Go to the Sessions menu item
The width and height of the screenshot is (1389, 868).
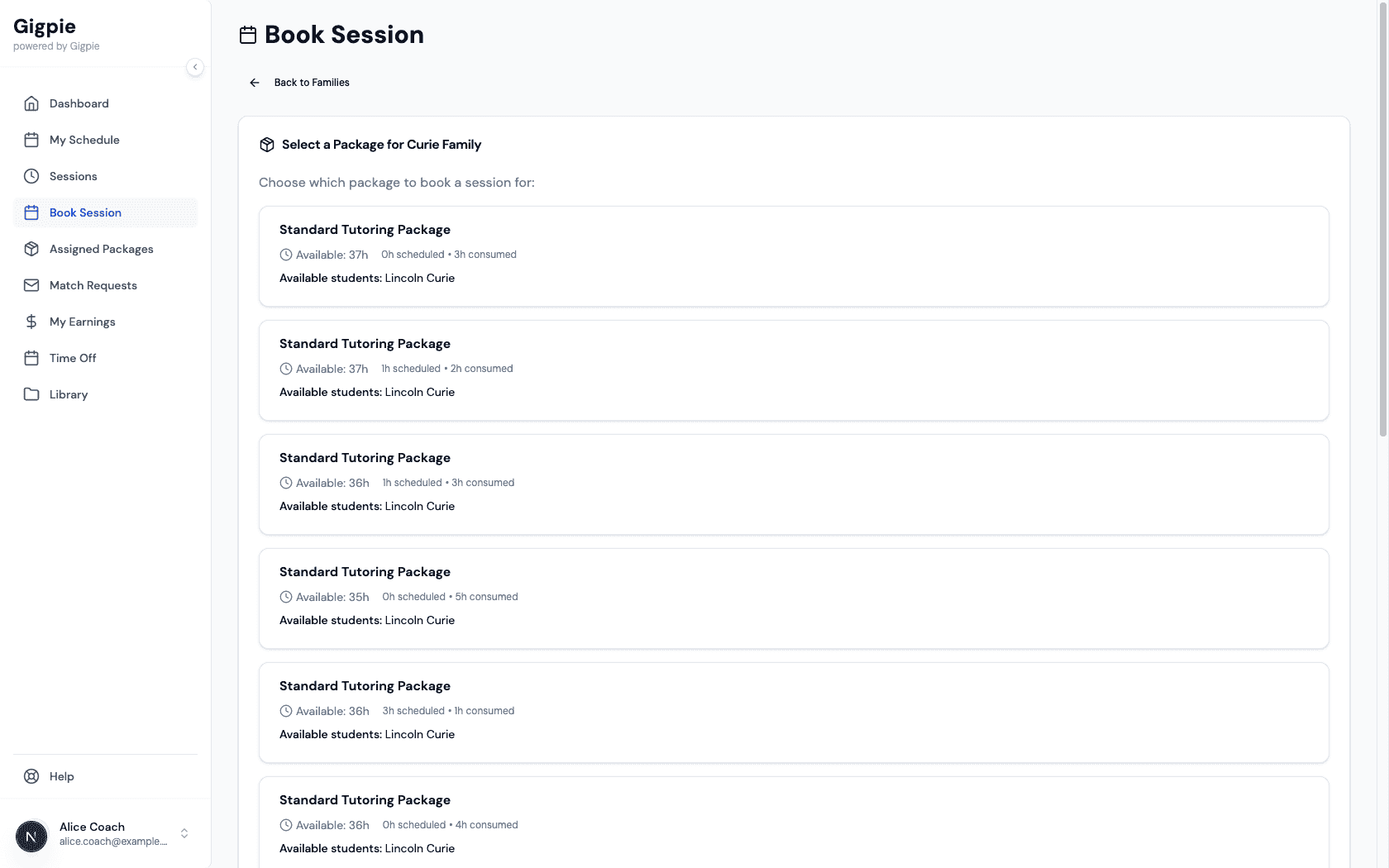pos(74,176)
